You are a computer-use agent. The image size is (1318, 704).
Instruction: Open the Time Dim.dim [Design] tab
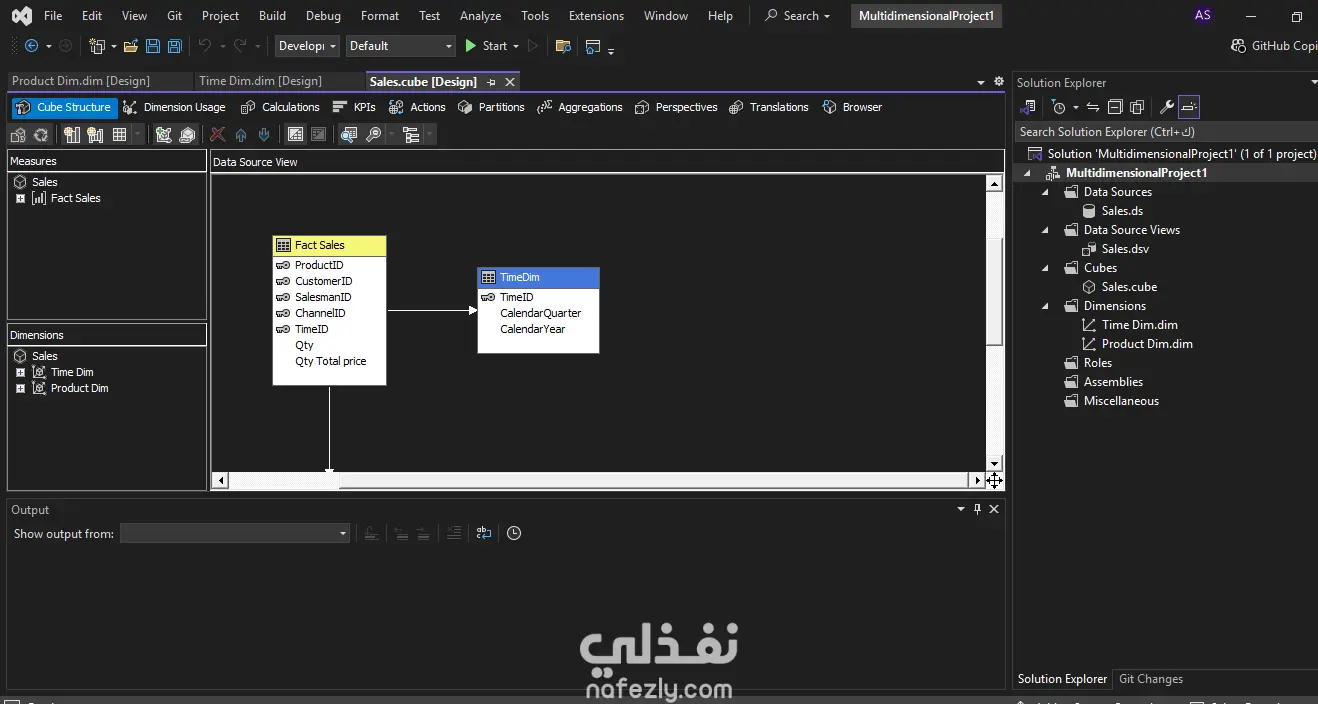[260, 81]
